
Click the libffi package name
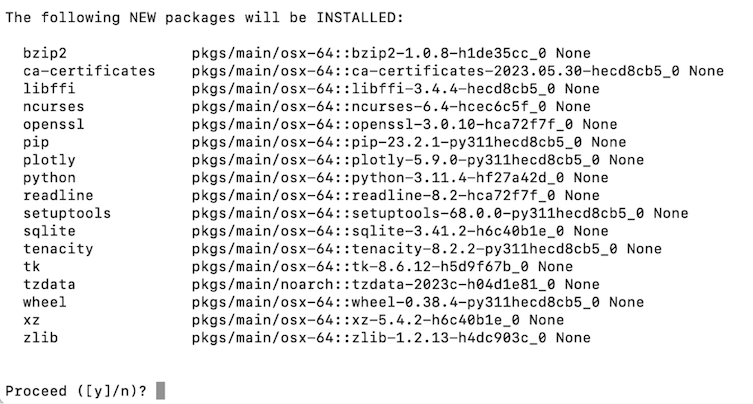point(48,89)
